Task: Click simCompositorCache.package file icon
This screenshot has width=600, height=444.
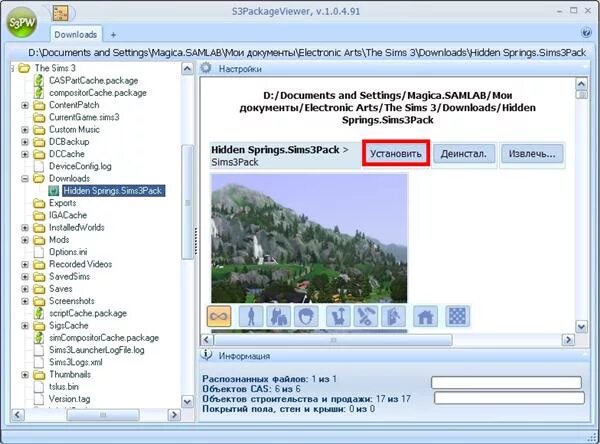Action: tap(39, 338)
